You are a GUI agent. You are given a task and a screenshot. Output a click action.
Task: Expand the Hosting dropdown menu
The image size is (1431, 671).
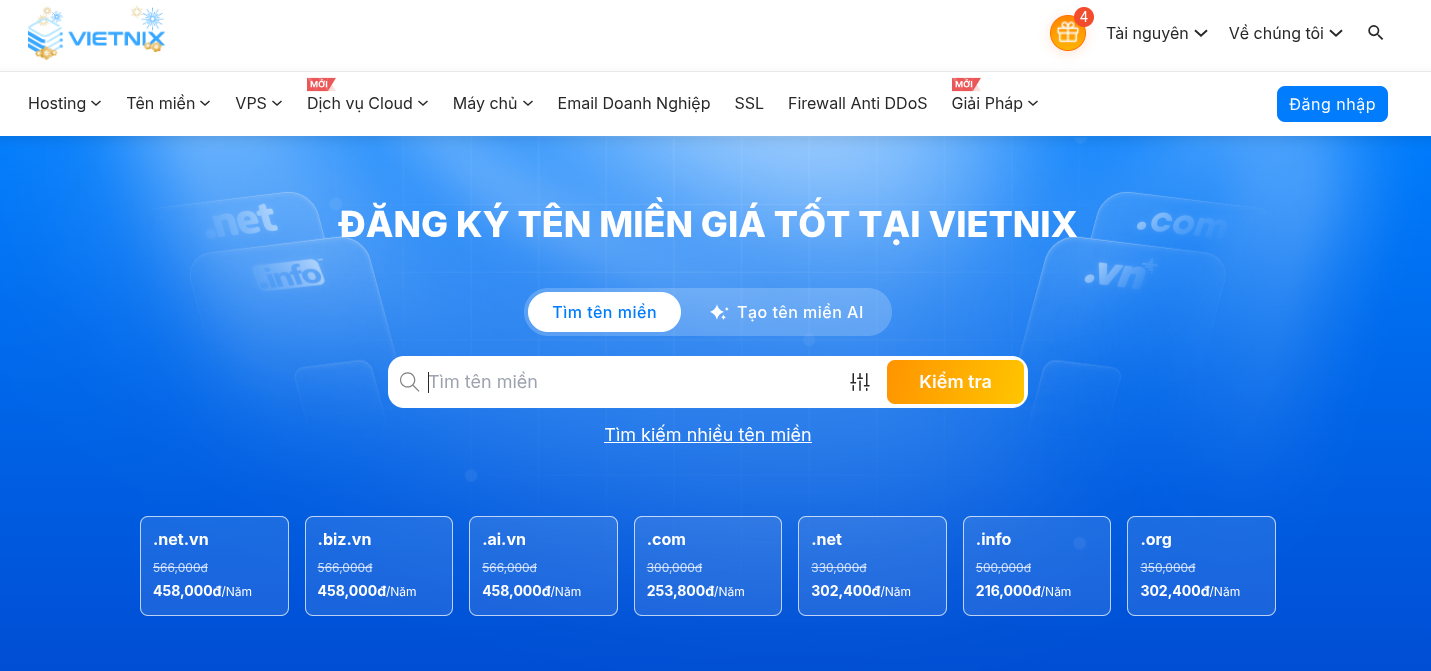pyautogui.click(x=63, y=103)
